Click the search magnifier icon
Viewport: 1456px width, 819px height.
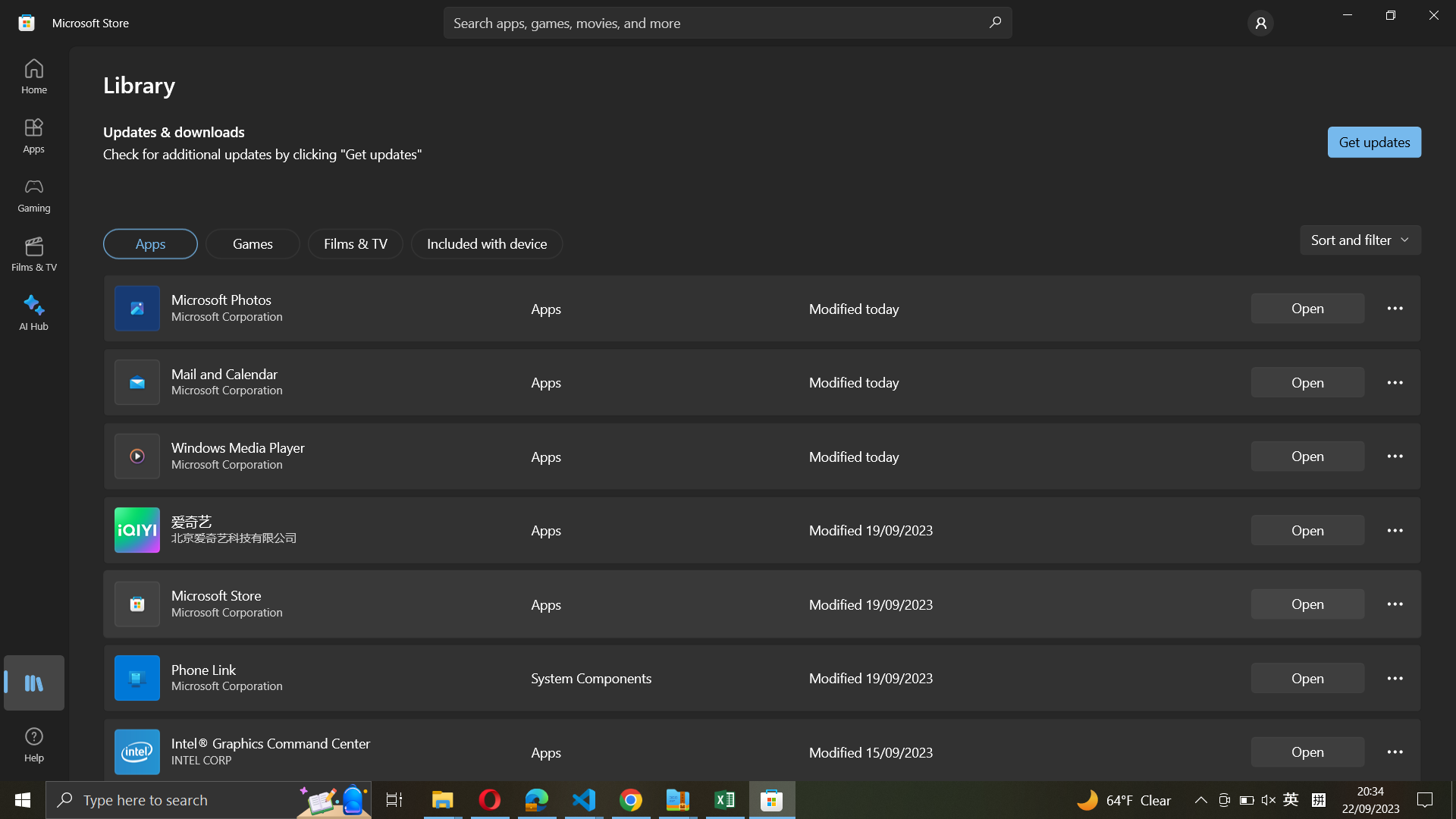(995, 23)
